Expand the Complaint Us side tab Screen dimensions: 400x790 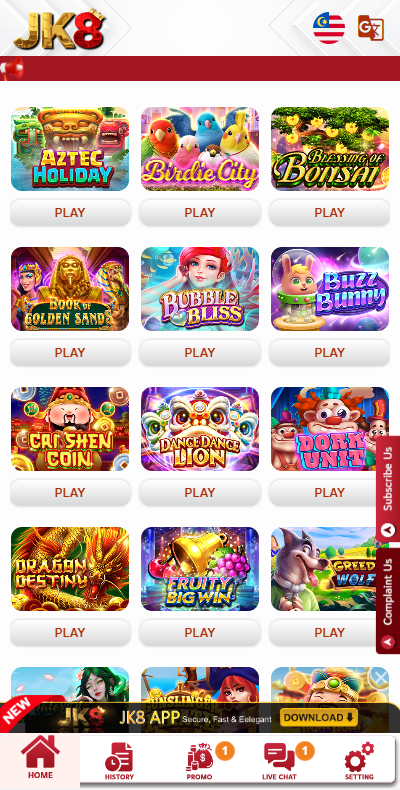tap(388, 601)
